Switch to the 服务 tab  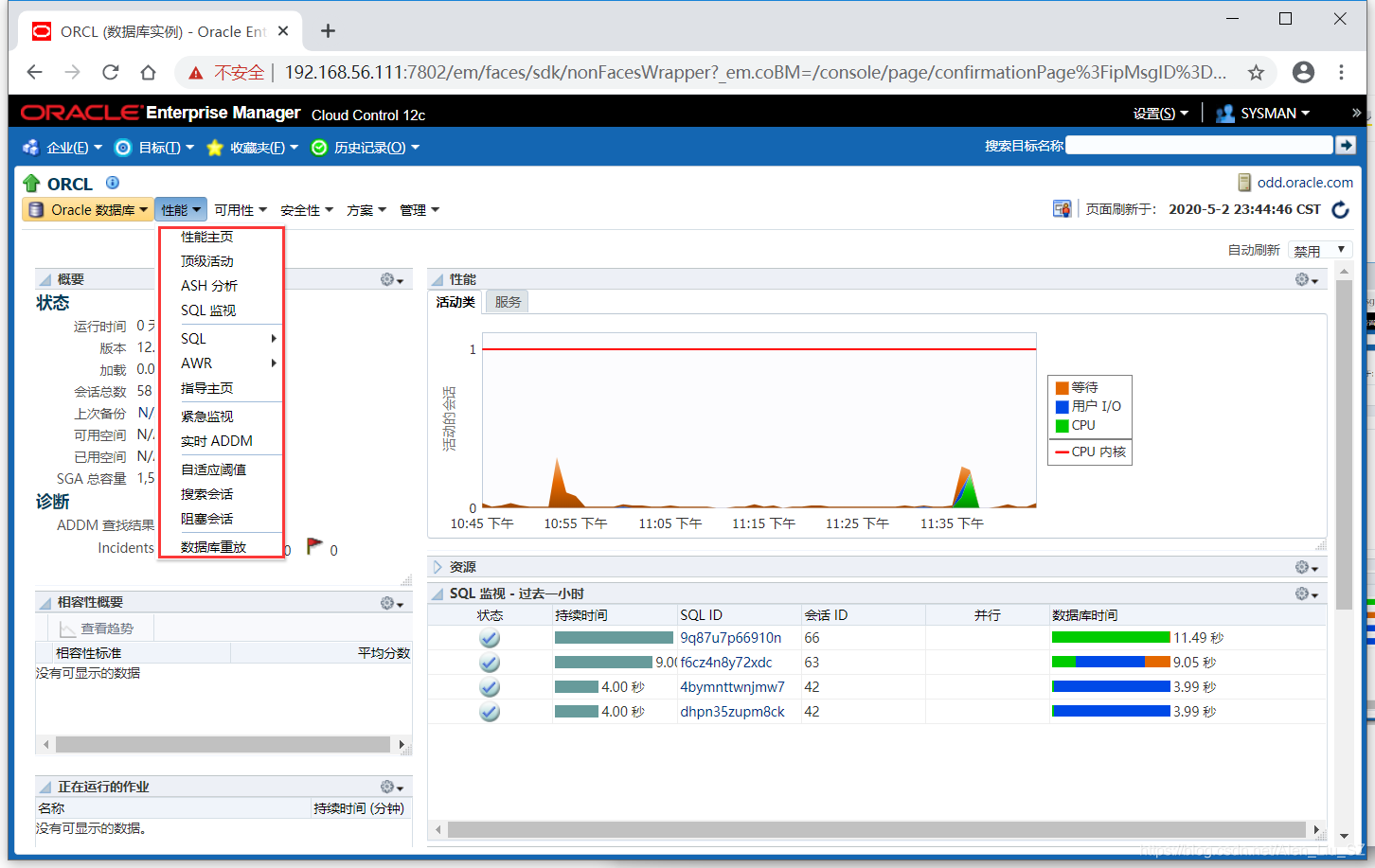(508, 302)
